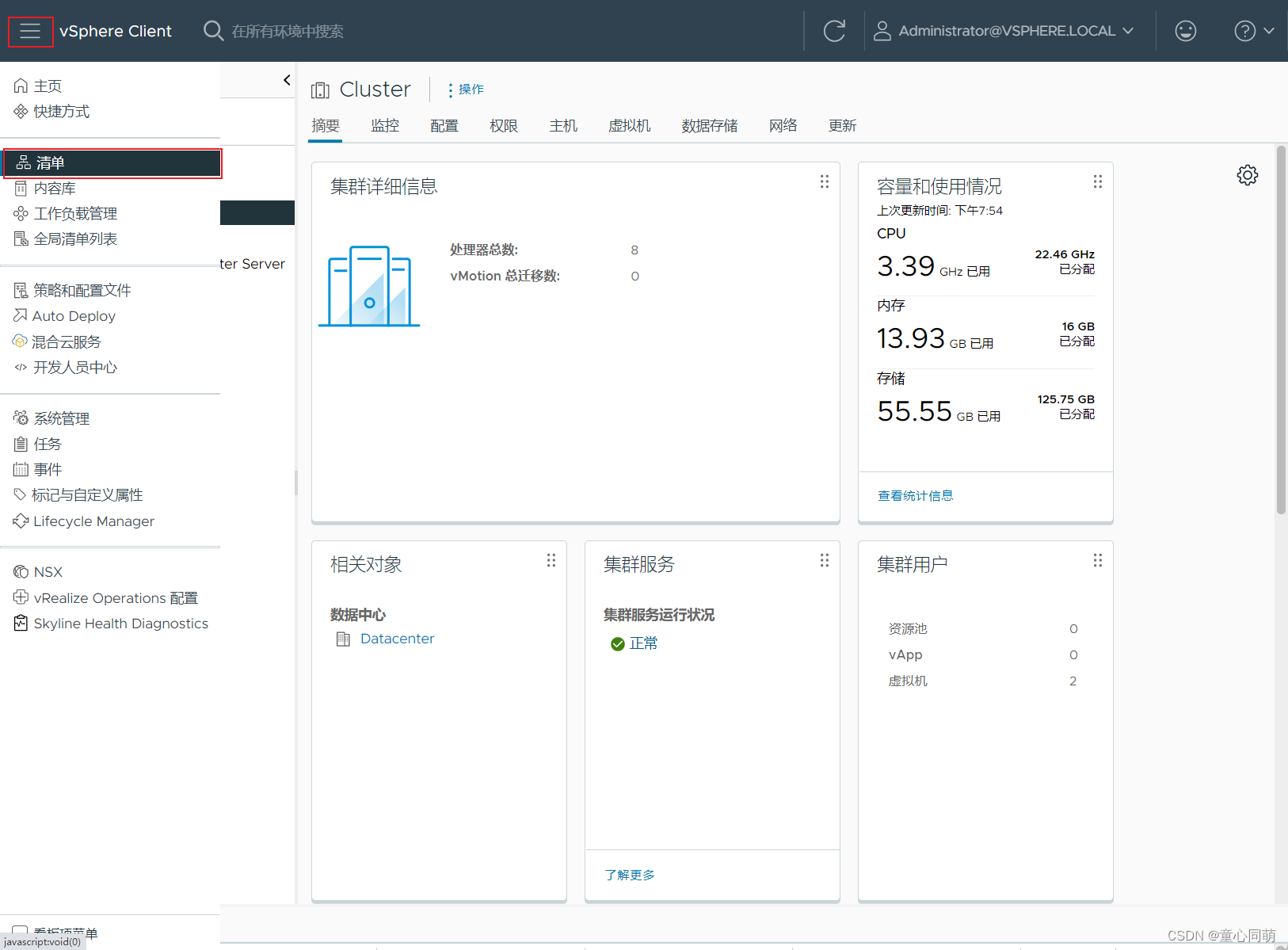Switch to the 摘要 tab

pos(326,126)
